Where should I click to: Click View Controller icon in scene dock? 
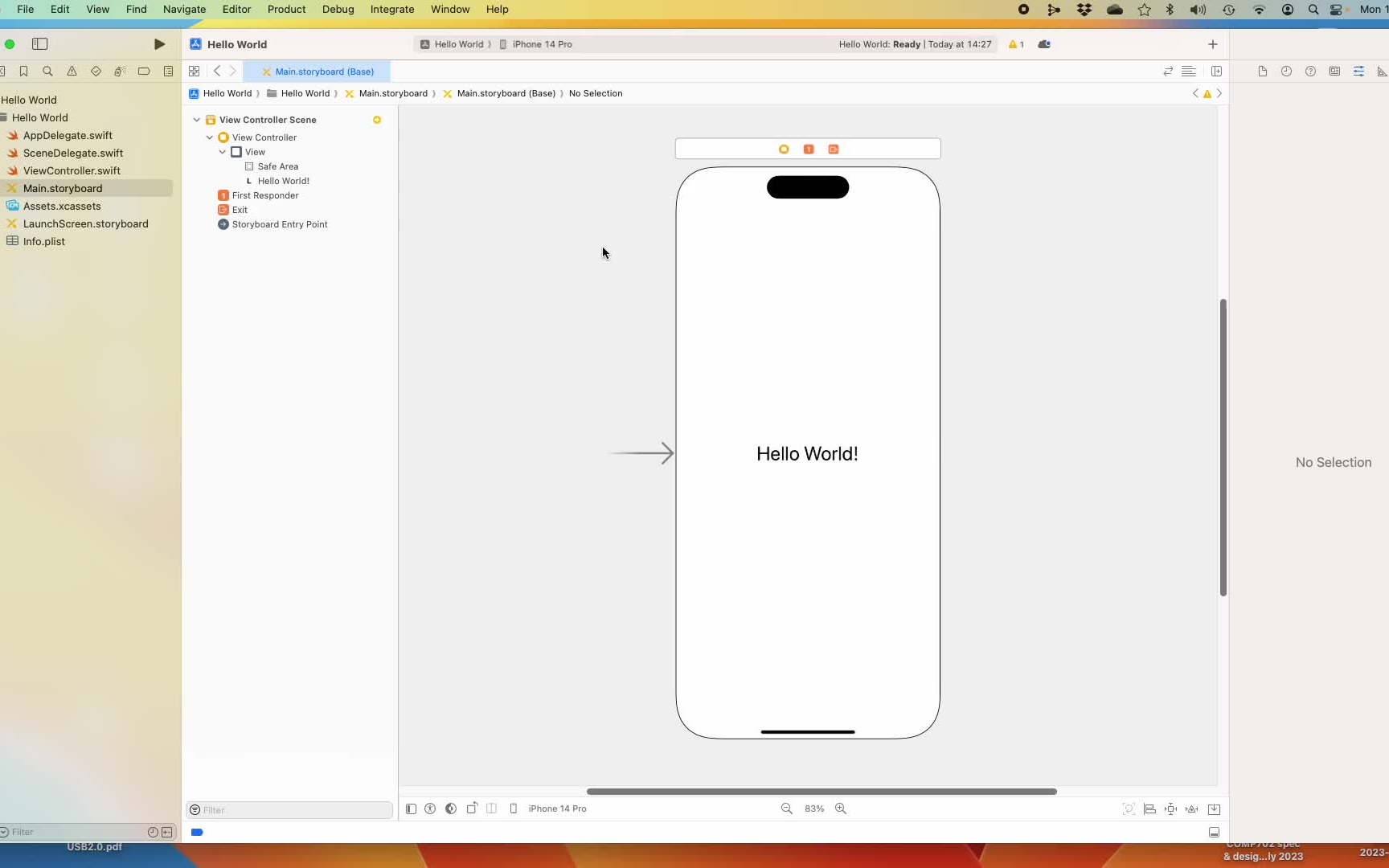pos(784,149)
